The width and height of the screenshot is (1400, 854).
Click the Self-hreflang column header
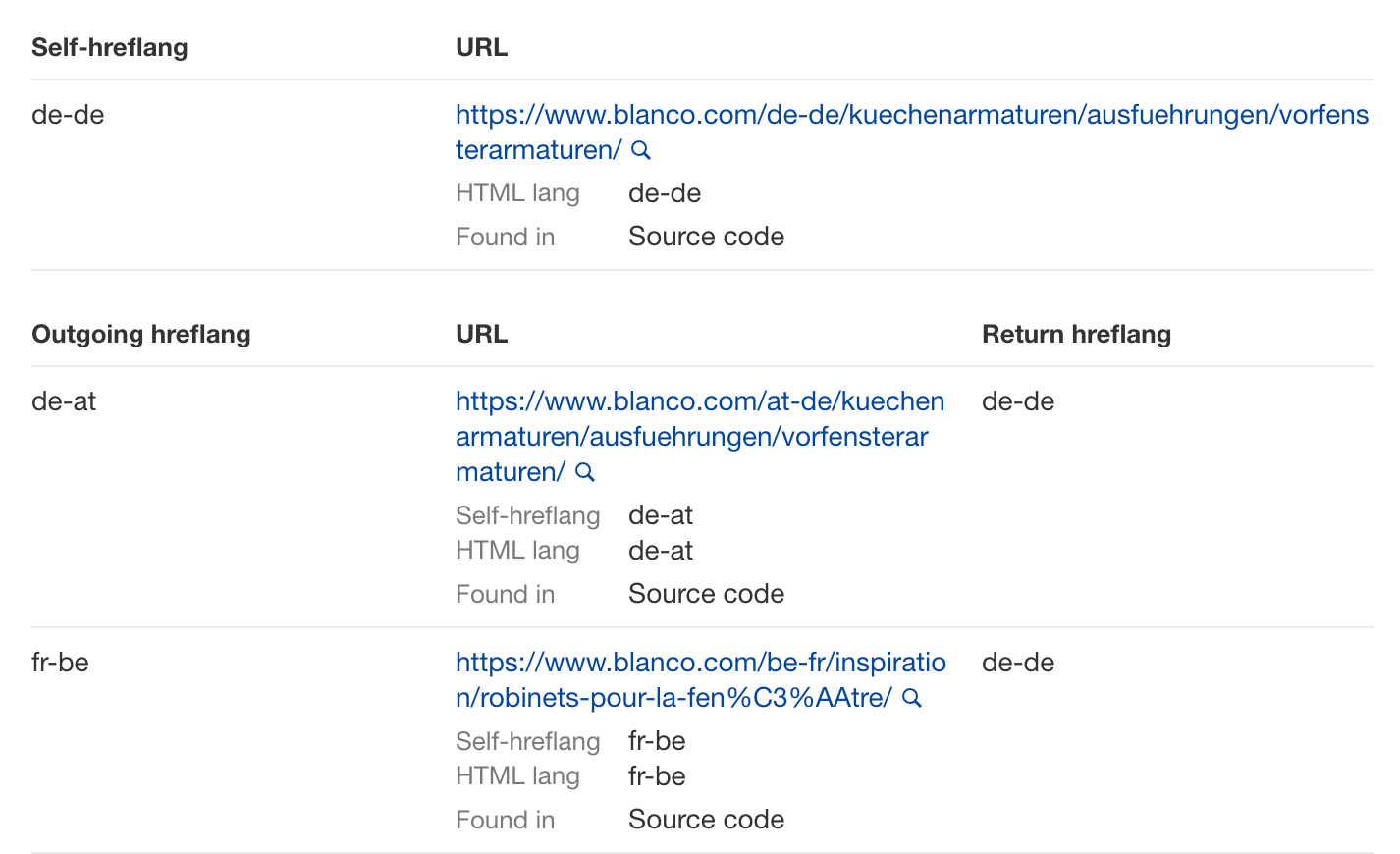(109, 47)
